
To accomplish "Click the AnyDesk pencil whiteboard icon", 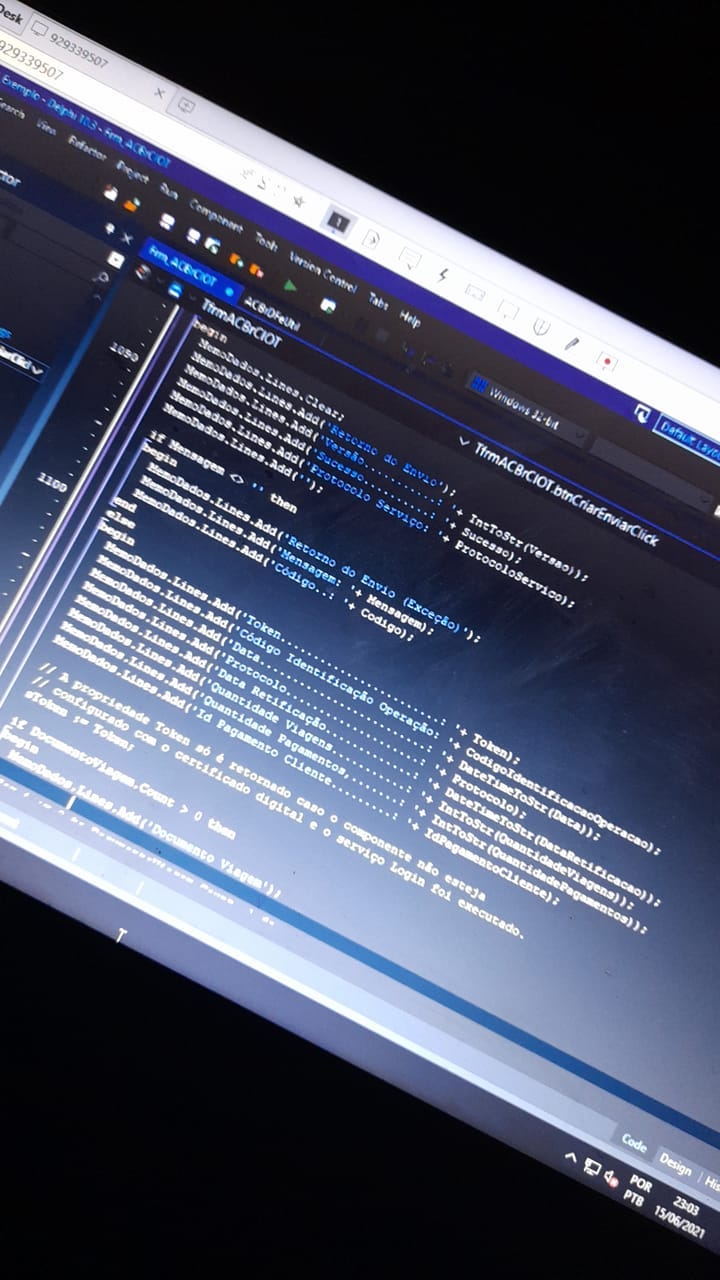I will (572, 343).
